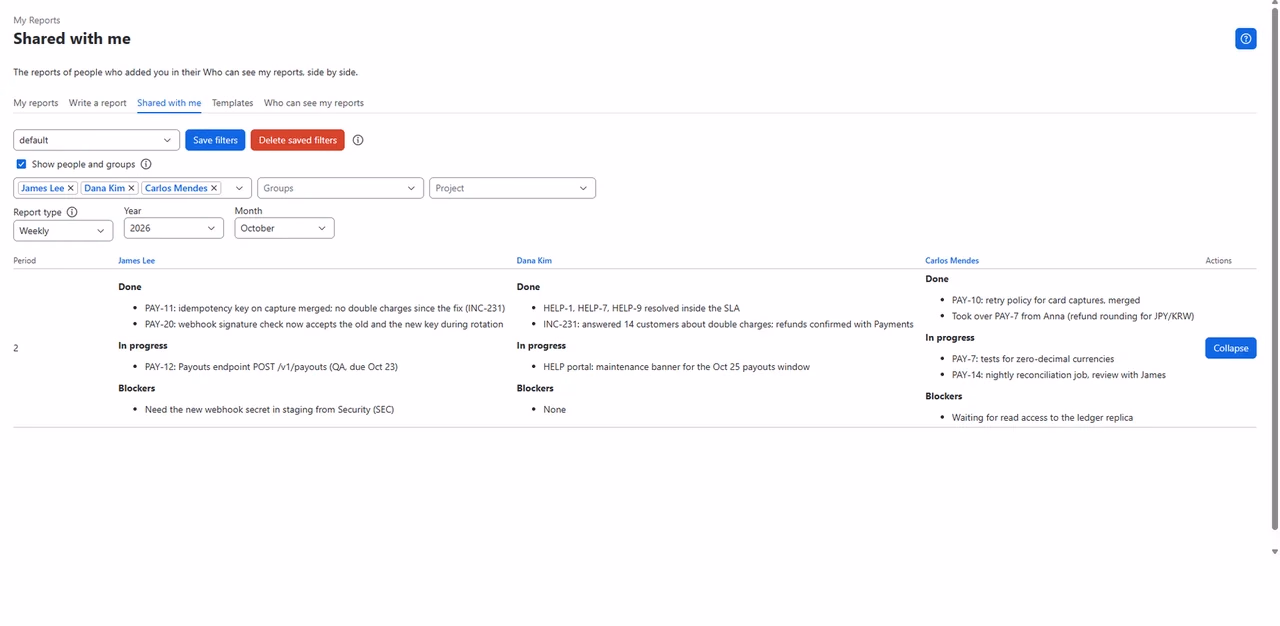Toggle Show people and groups checkbox

21,164
